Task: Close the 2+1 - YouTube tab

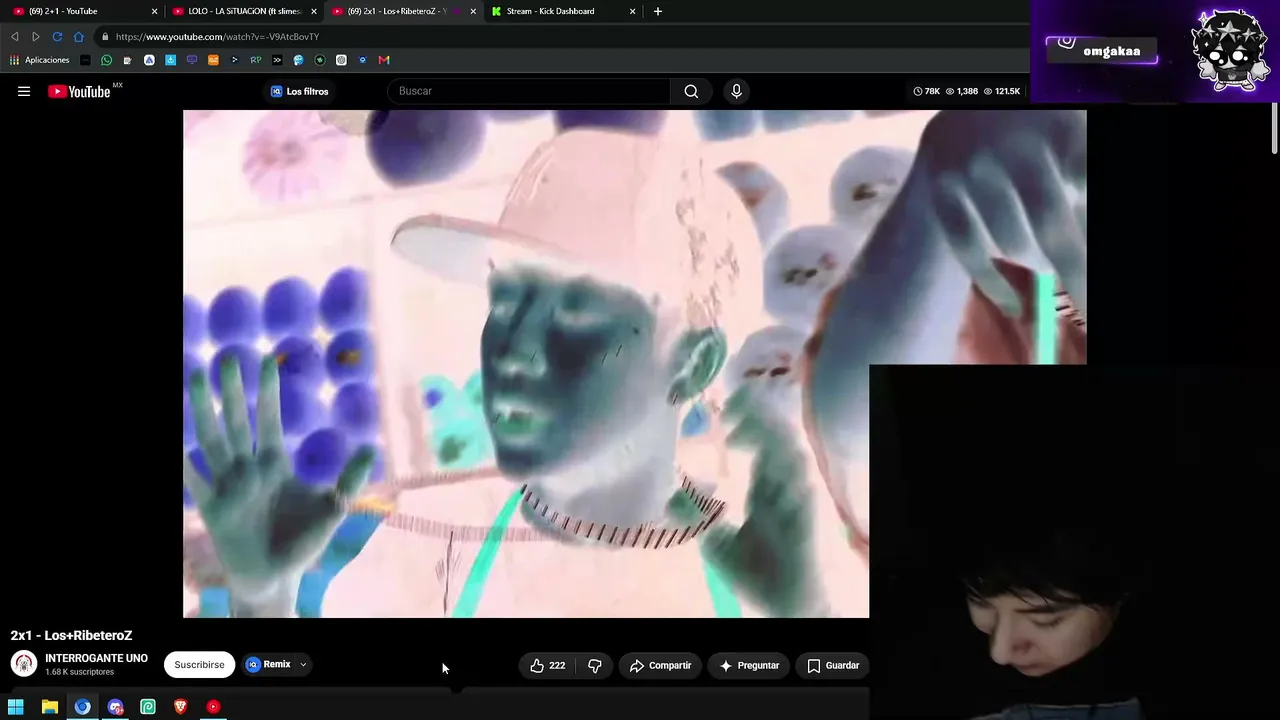Action: (x=154, y=11)
